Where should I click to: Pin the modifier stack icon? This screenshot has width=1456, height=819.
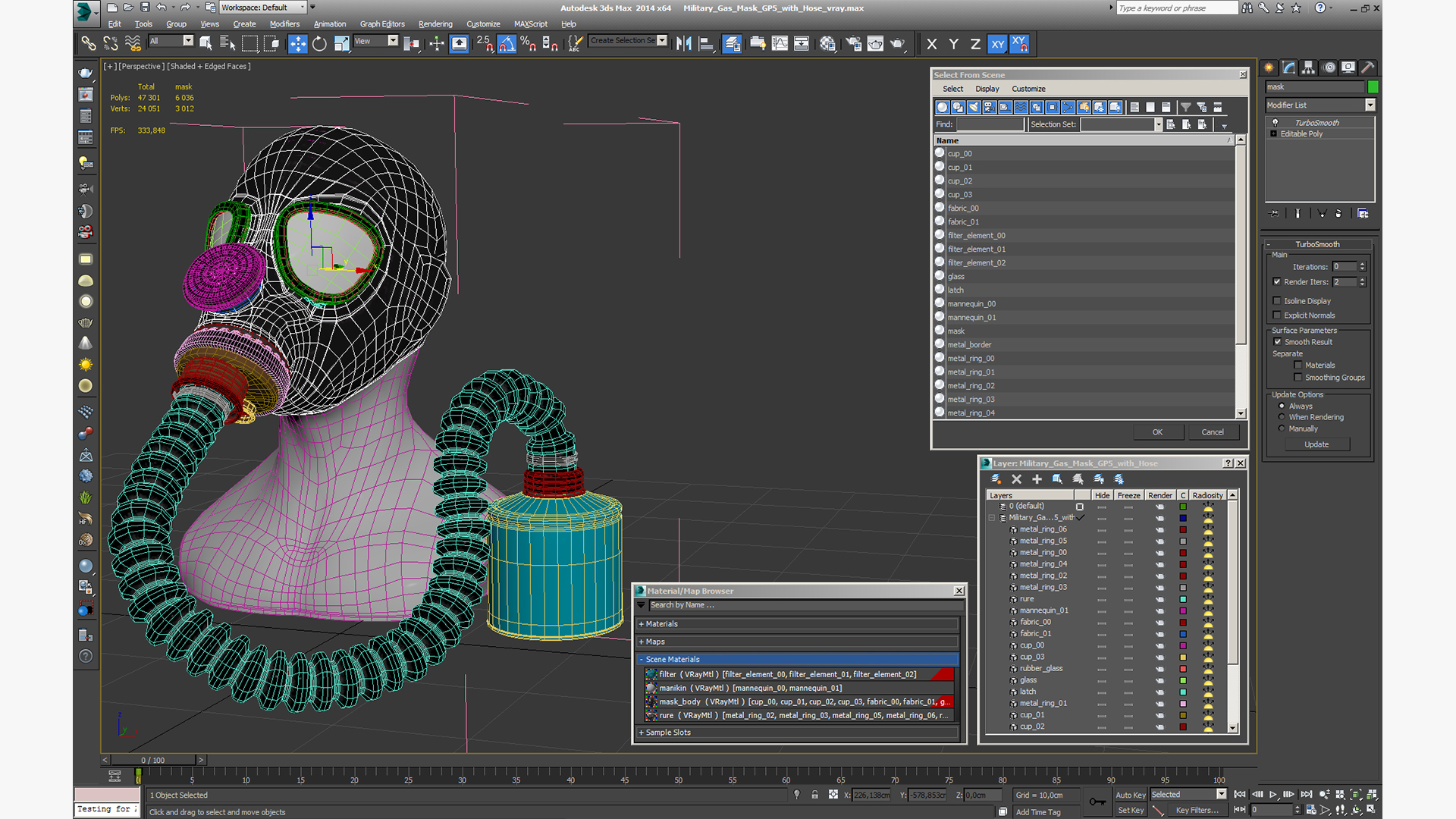pyautogui.click(x=1274, y=214)
